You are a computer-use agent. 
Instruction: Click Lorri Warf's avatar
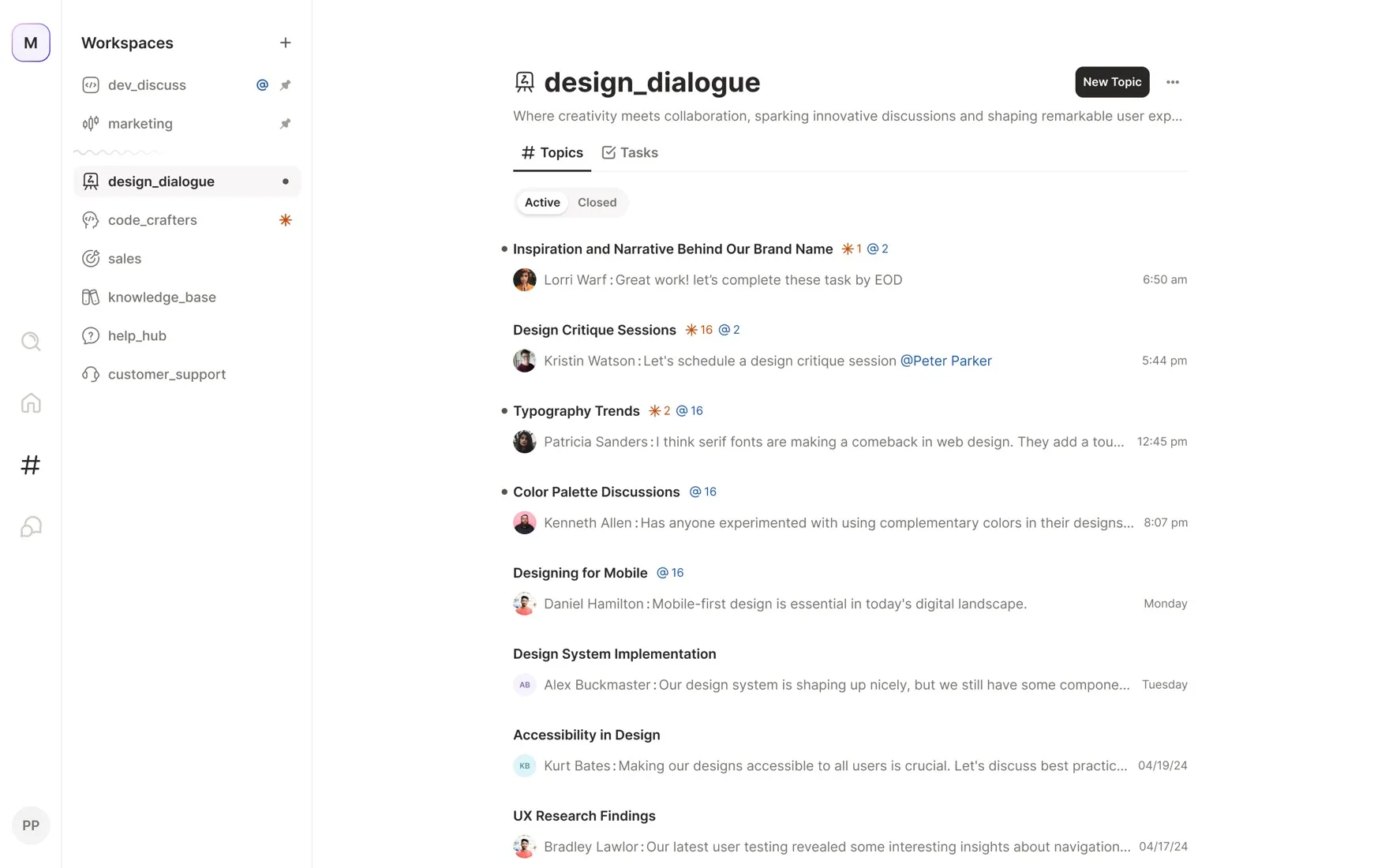point(525,280)
